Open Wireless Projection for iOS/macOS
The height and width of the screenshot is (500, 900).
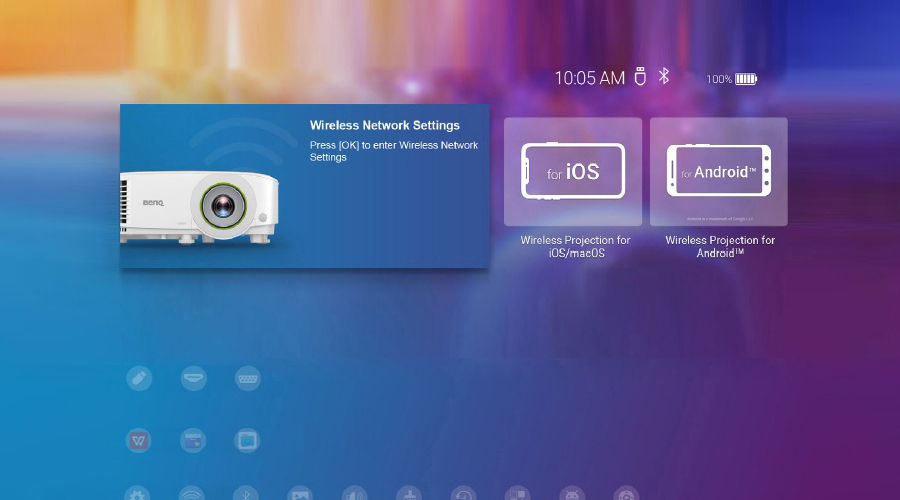pyautogui.click(x=573, y=172)
